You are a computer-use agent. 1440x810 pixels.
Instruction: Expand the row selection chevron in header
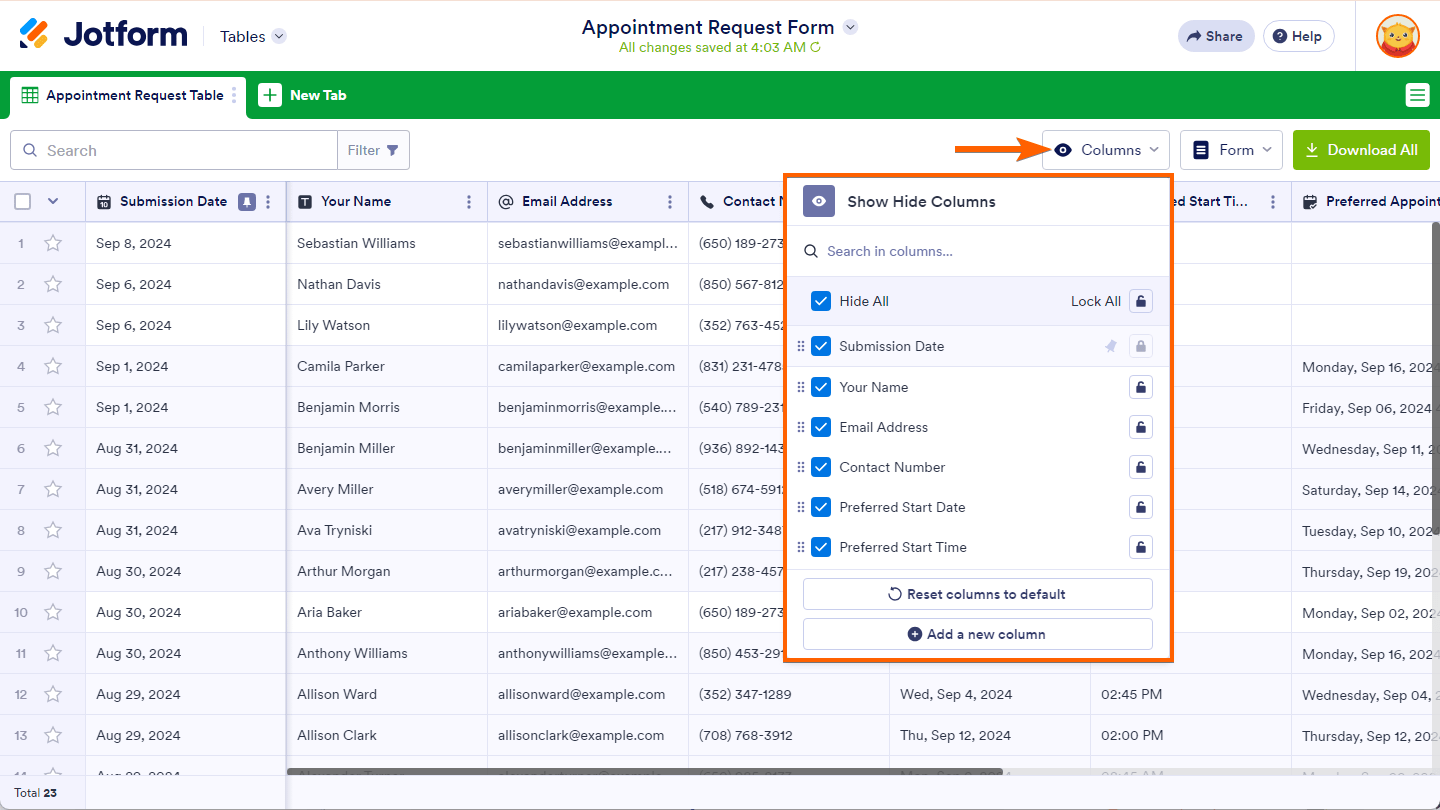53,201
